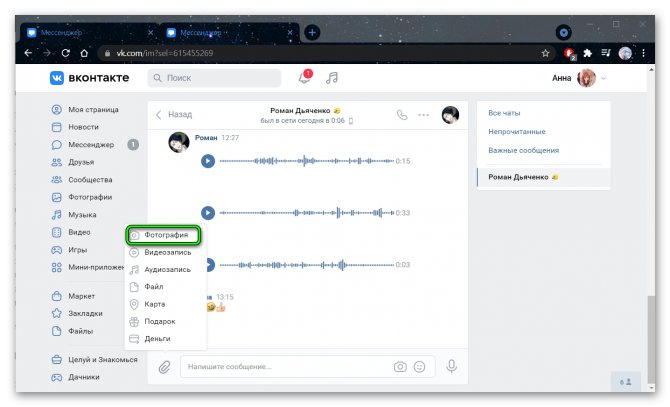Click the Роман sender name in the chat
Screen dimensions: 670x407
point(206,138)
